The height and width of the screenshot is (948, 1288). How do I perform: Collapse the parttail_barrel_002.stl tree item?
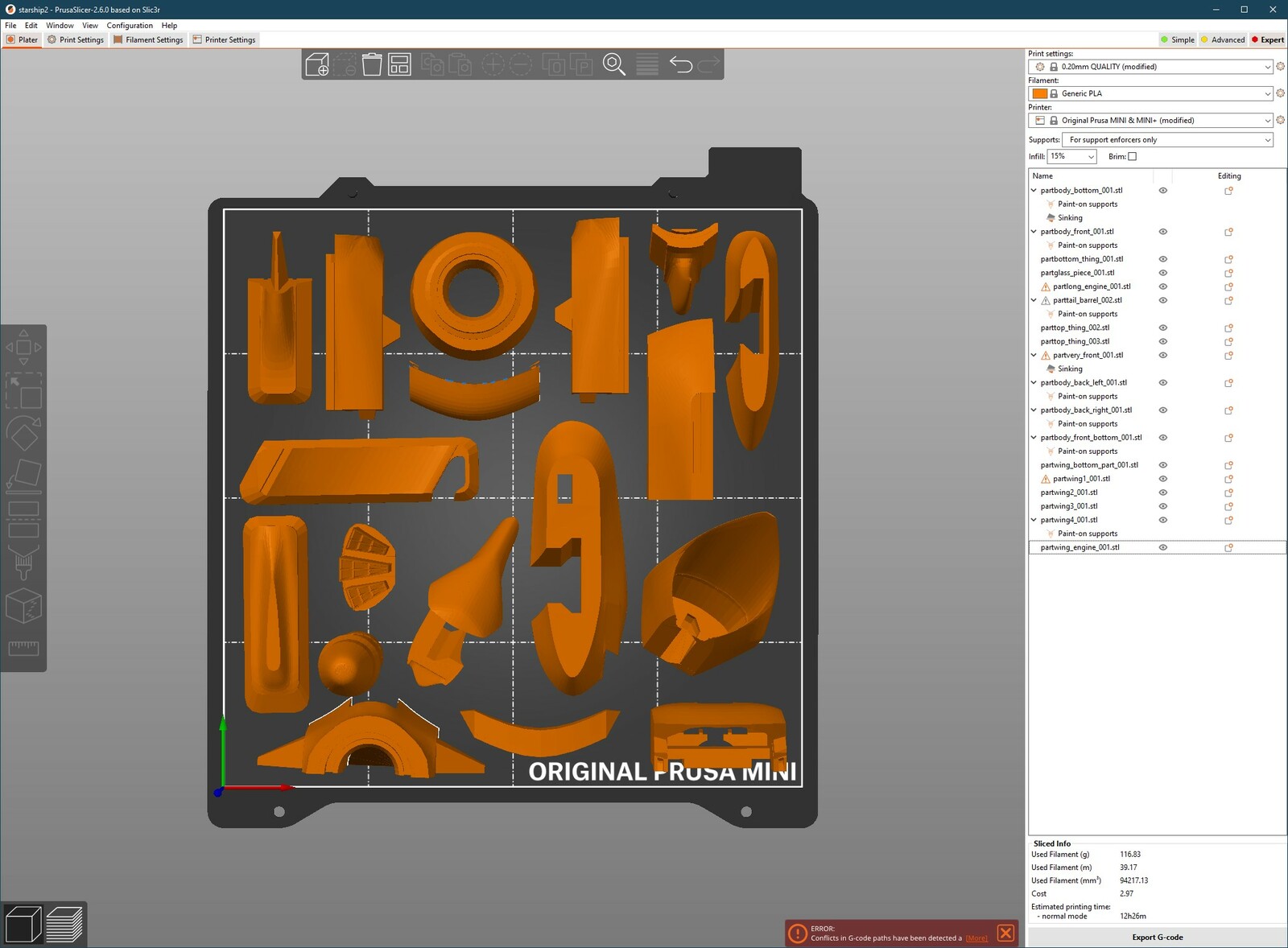tap(1034, 300)
